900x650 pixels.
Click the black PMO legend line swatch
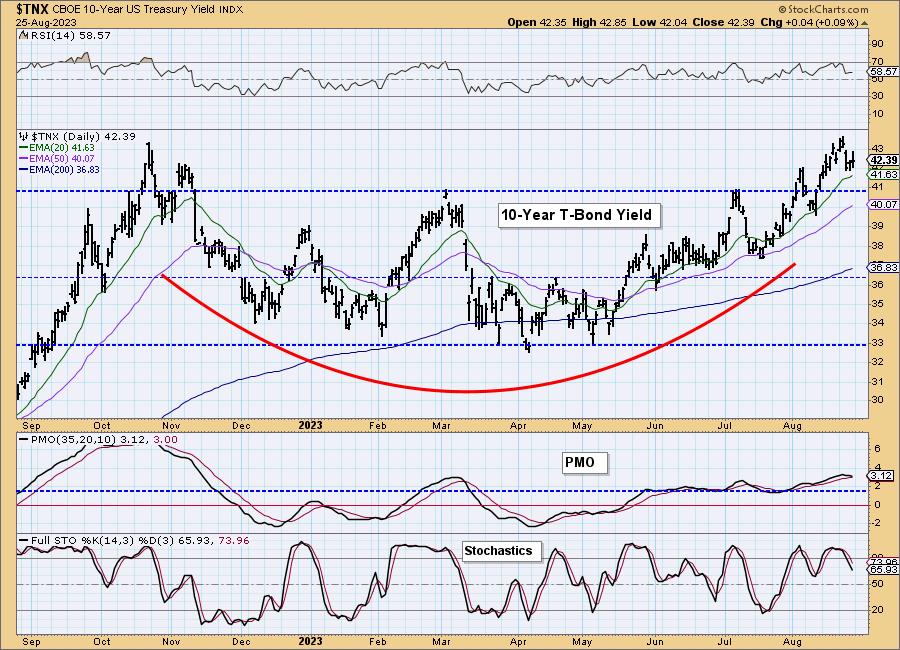pos(24,440)
